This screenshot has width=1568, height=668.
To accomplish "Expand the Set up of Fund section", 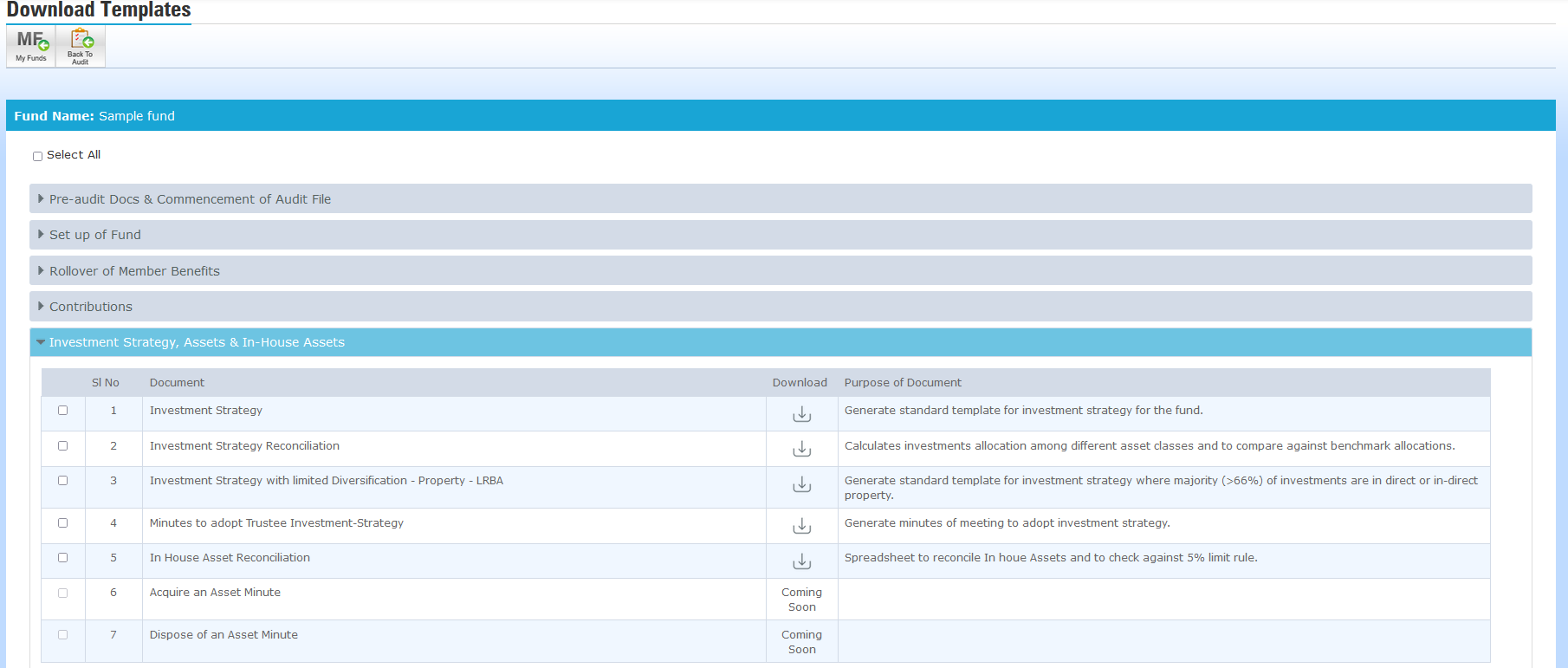I will tap(95, 235).
